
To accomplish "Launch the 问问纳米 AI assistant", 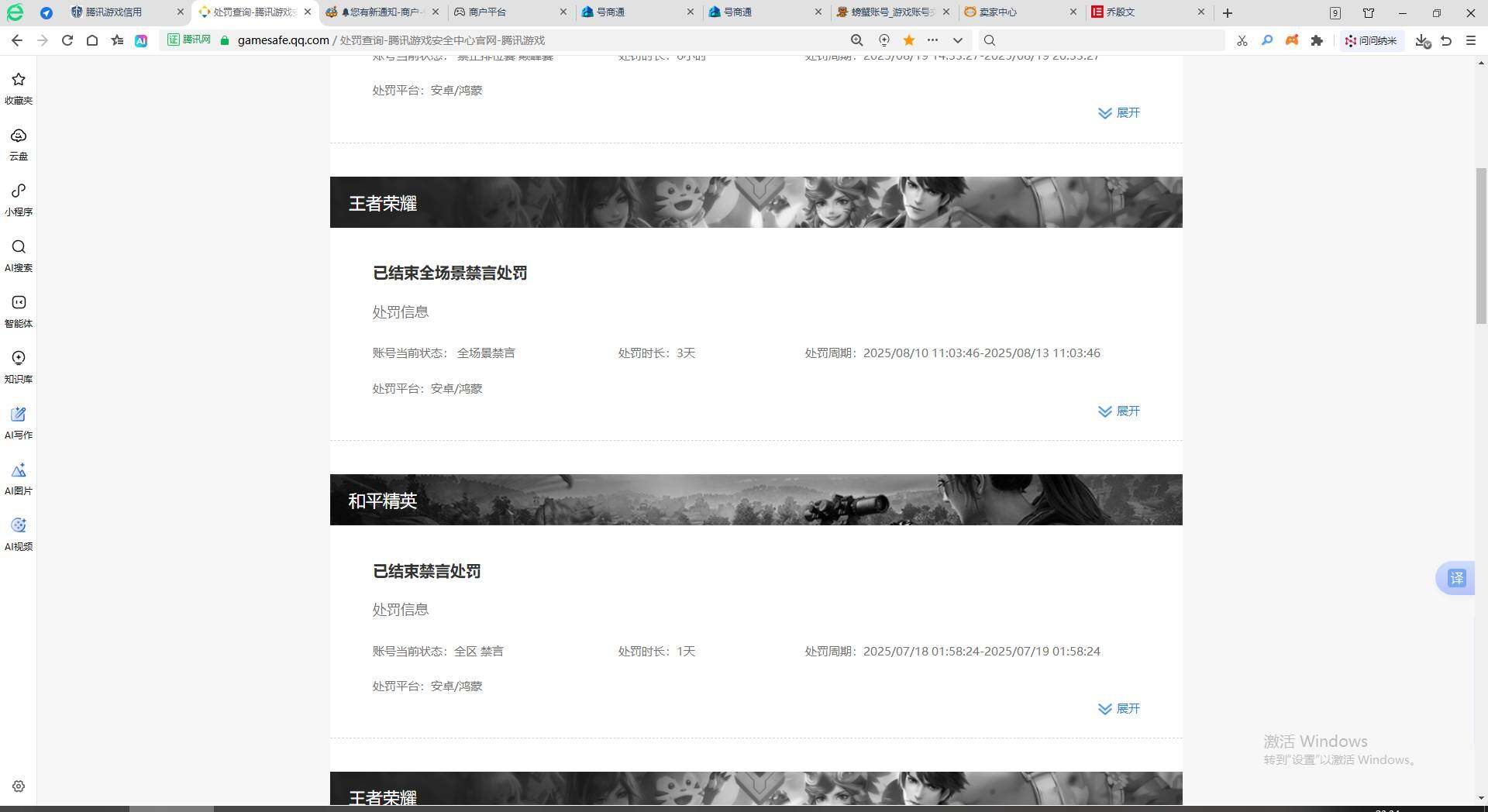I will tap(1372, 40).
